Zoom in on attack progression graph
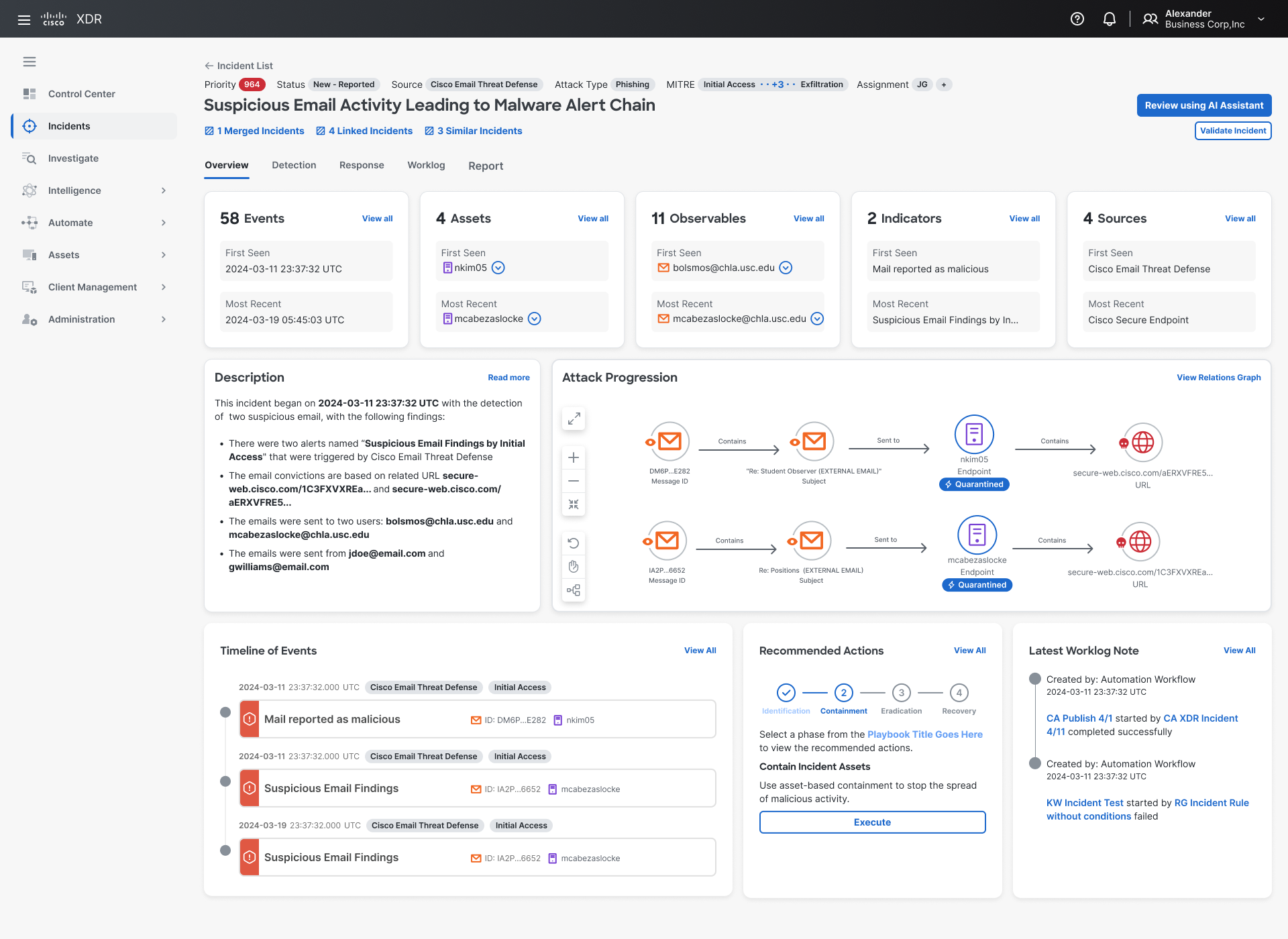Viewport: 1288px width, 939px height. click(x=574, y=457)
